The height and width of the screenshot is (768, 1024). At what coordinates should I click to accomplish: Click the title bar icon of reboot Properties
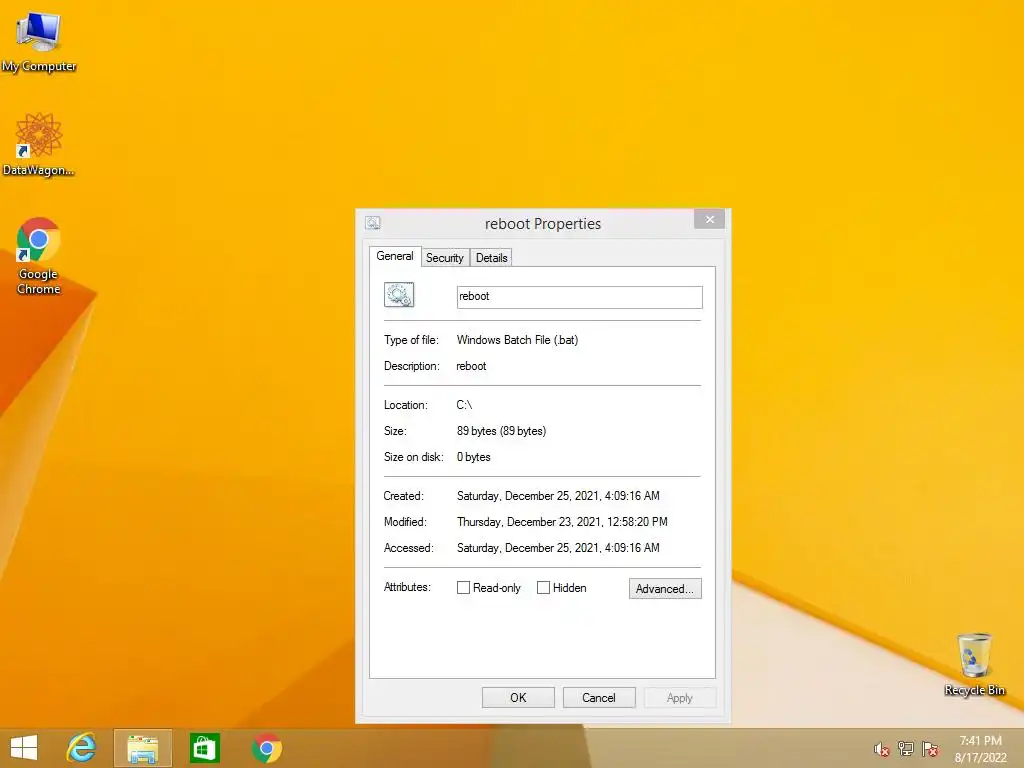373,223
